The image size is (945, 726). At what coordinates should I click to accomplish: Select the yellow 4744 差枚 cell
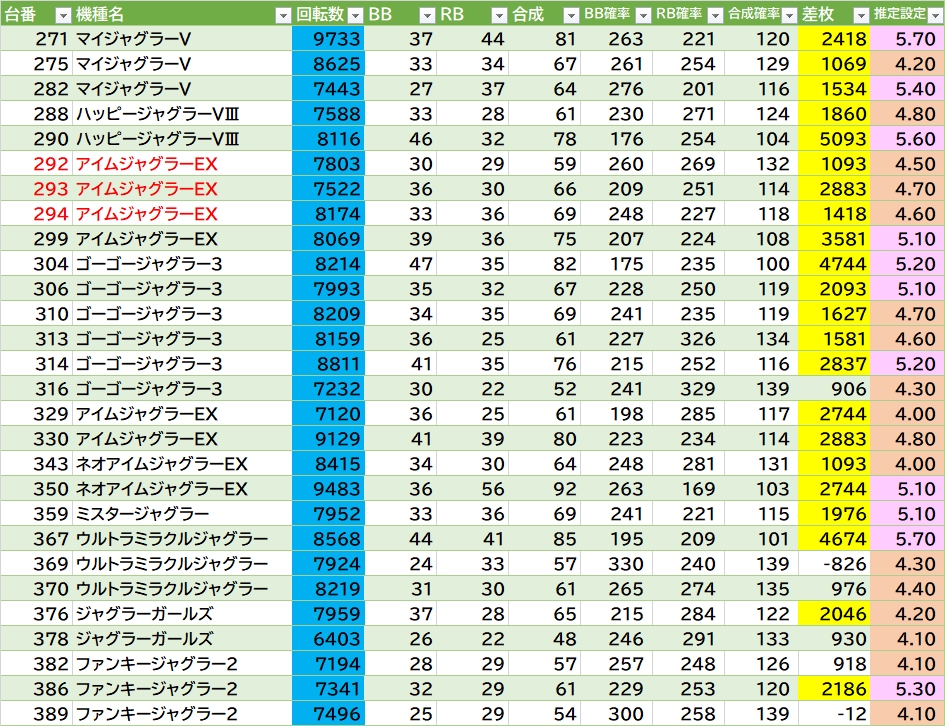click(834, 264)
